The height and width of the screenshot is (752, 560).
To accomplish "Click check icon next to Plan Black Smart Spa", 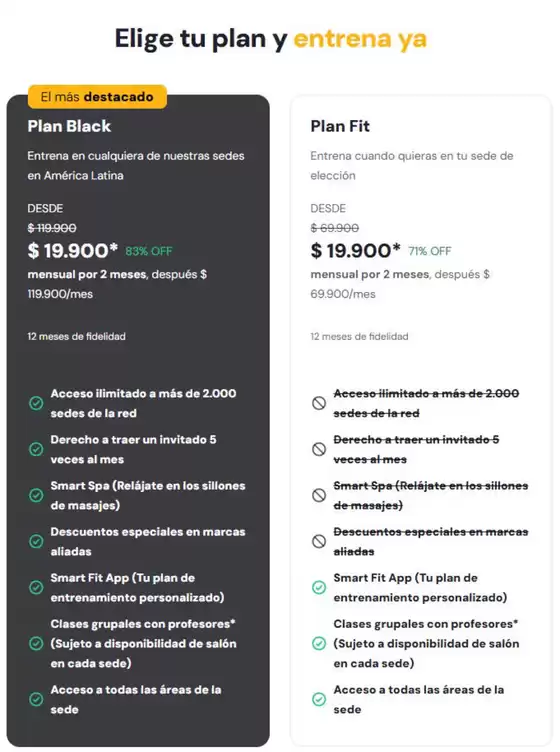I will [x=36, y=495].
